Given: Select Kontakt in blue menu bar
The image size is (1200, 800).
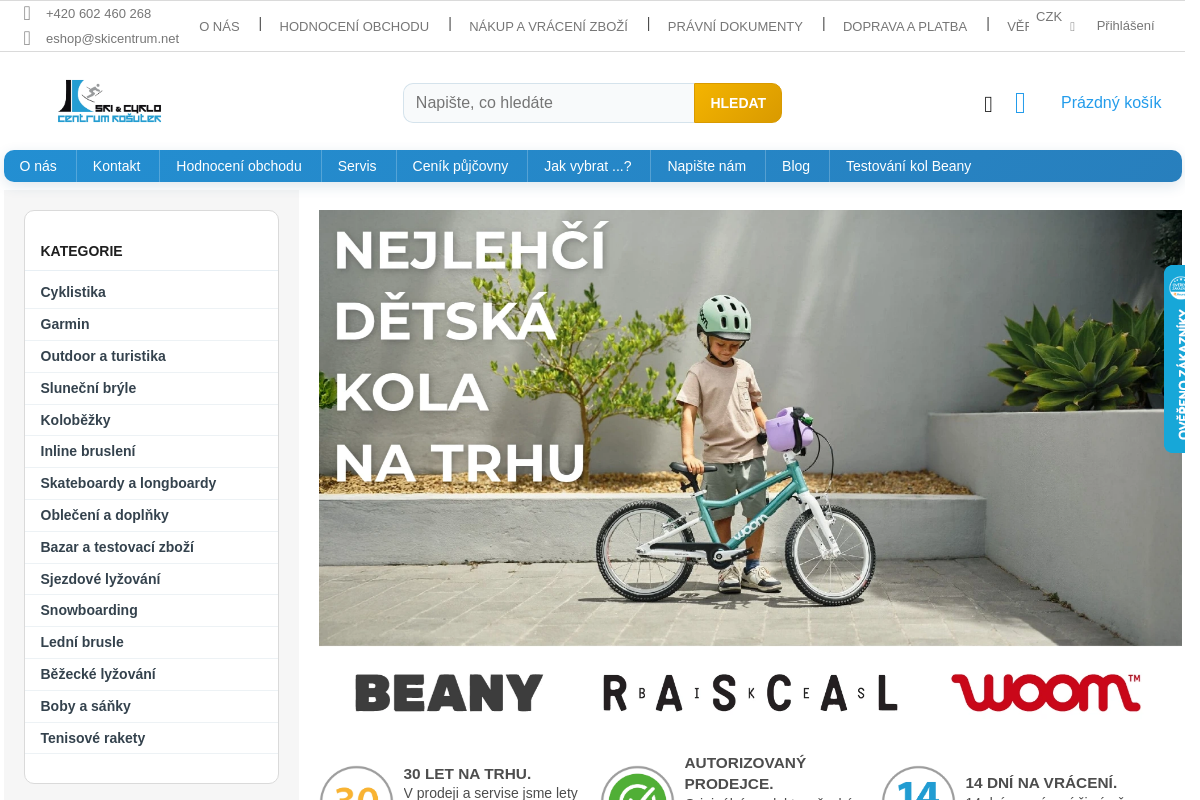Looking at the screenshot, I should click(x=117, y=166).
